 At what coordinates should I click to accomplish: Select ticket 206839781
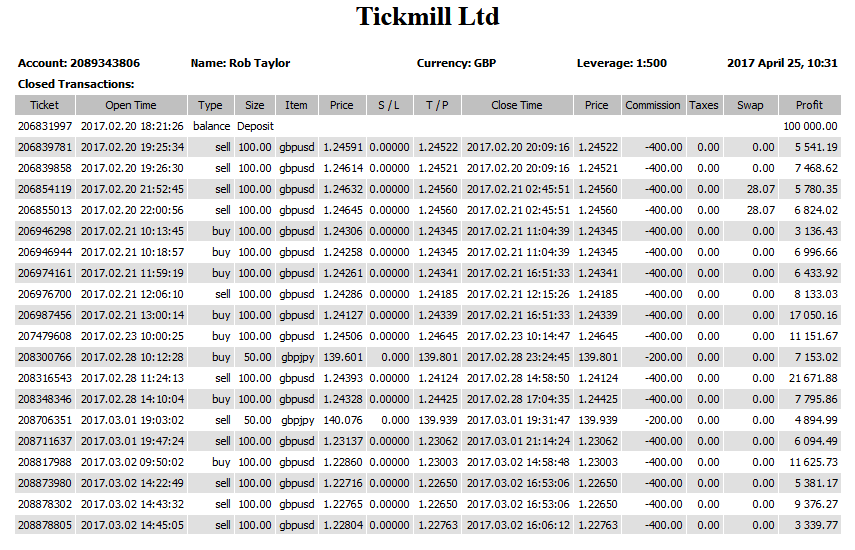coord(45,147)
